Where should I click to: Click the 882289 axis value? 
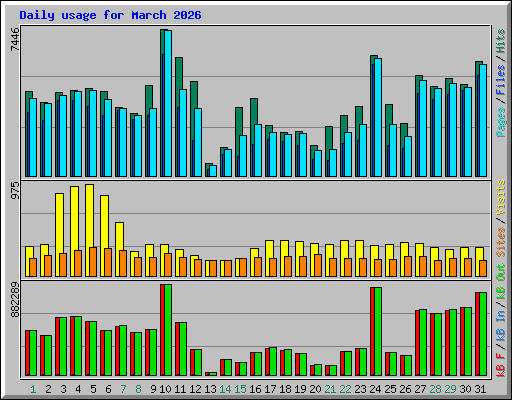tap(15, 300)
